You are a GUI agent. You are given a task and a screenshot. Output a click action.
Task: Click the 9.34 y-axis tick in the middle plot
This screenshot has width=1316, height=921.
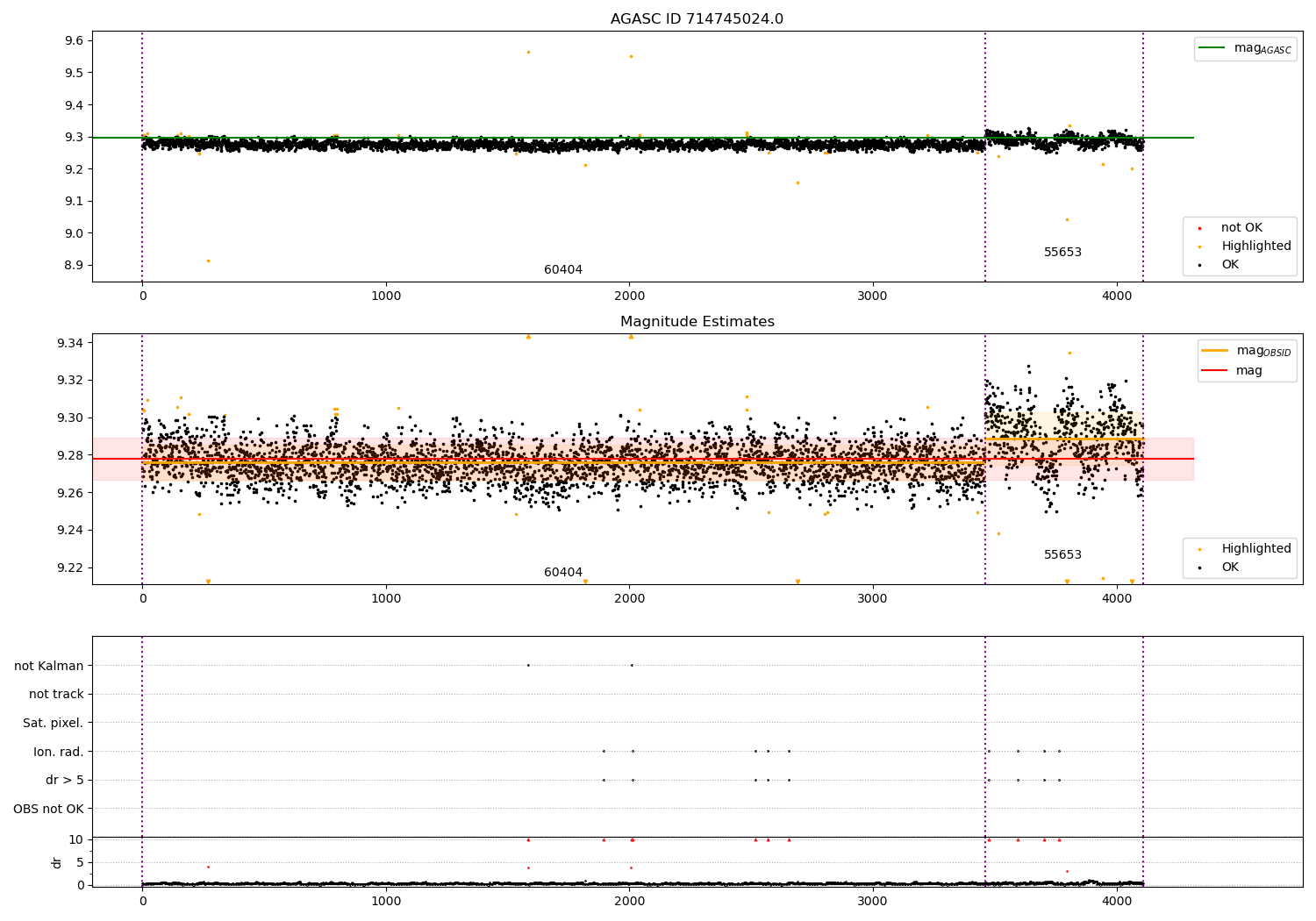point(71,343)
